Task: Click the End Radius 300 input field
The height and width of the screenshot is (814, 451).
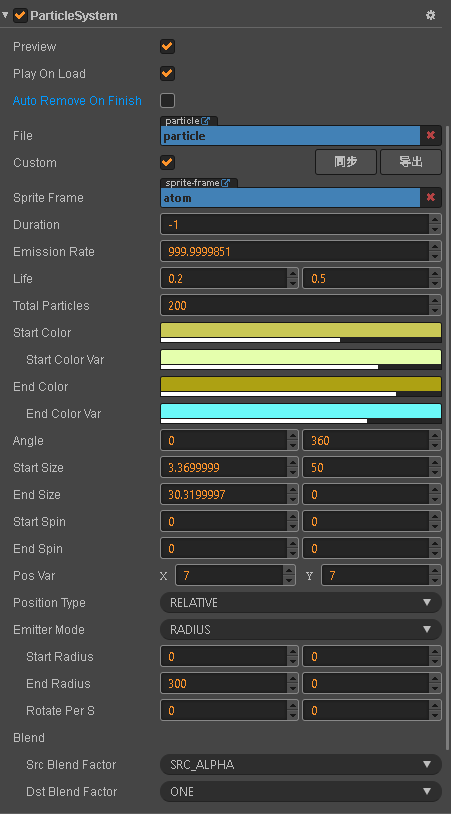Action: pos(224,684)
